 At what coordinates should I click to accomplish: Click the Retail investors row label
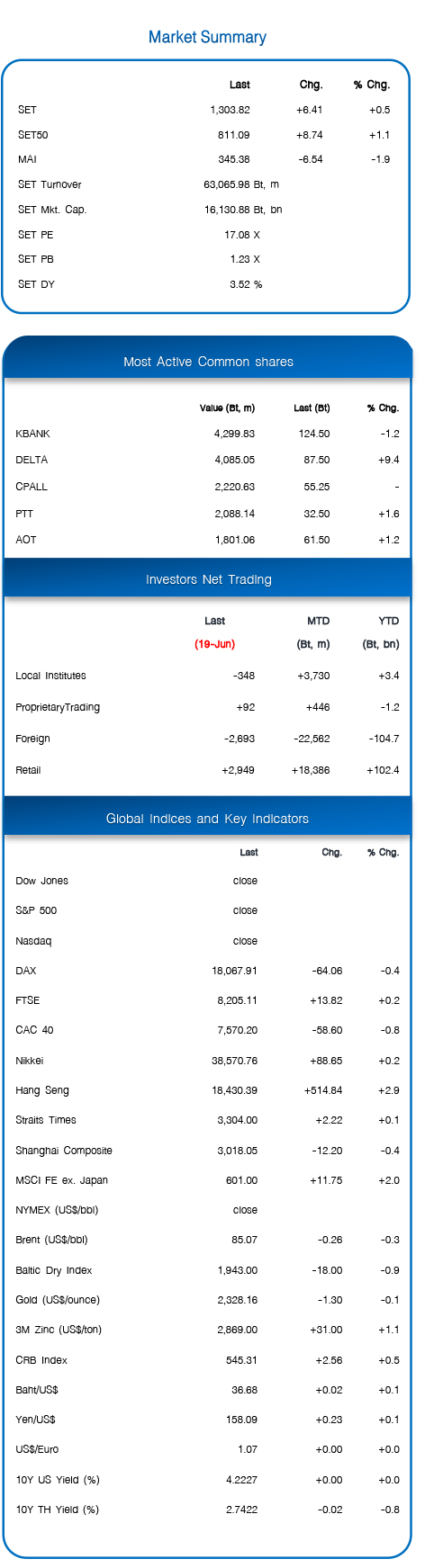tap(28, 770)
